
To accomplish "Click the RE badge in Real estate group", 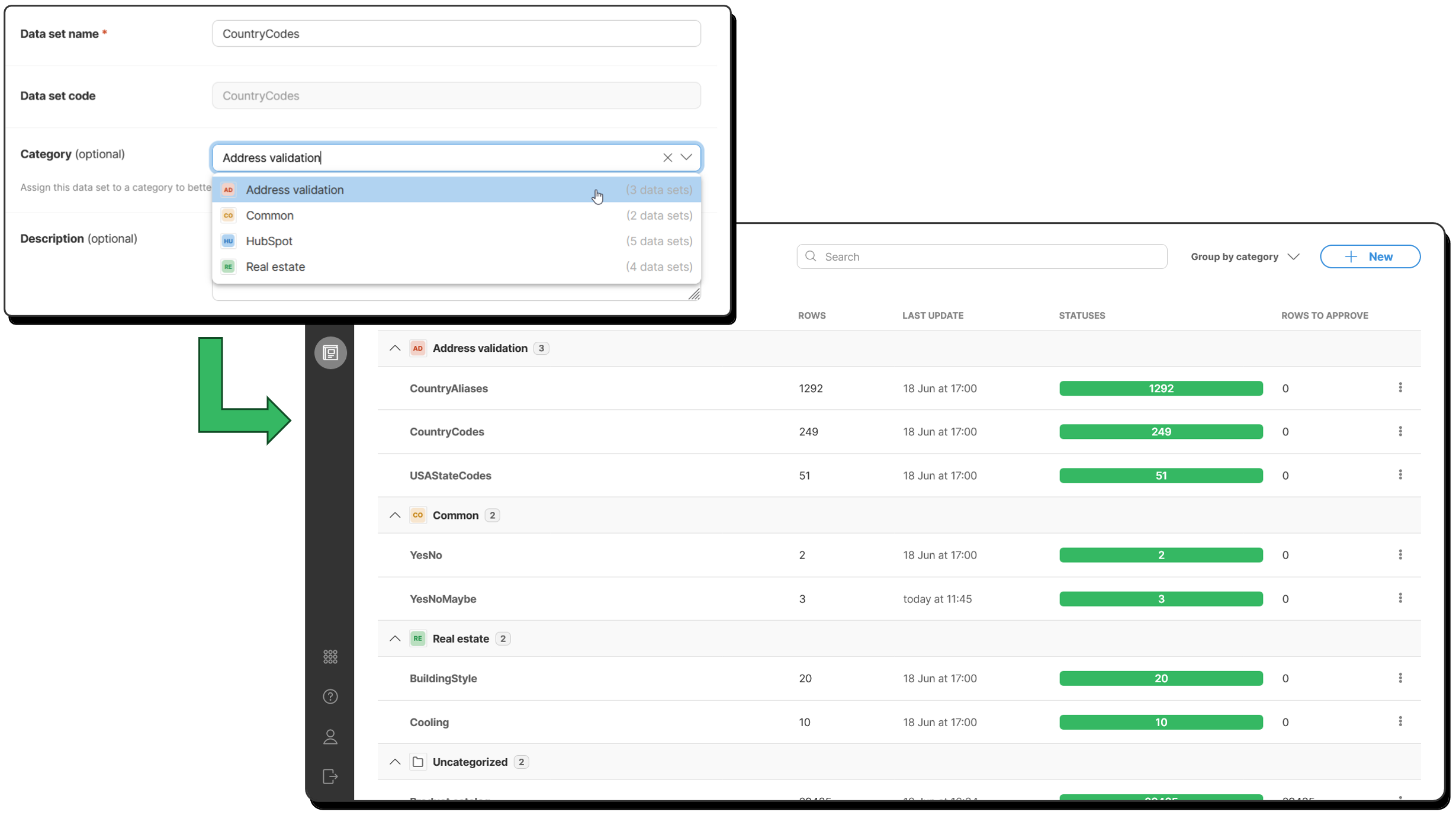I will [x=417, y=638].
